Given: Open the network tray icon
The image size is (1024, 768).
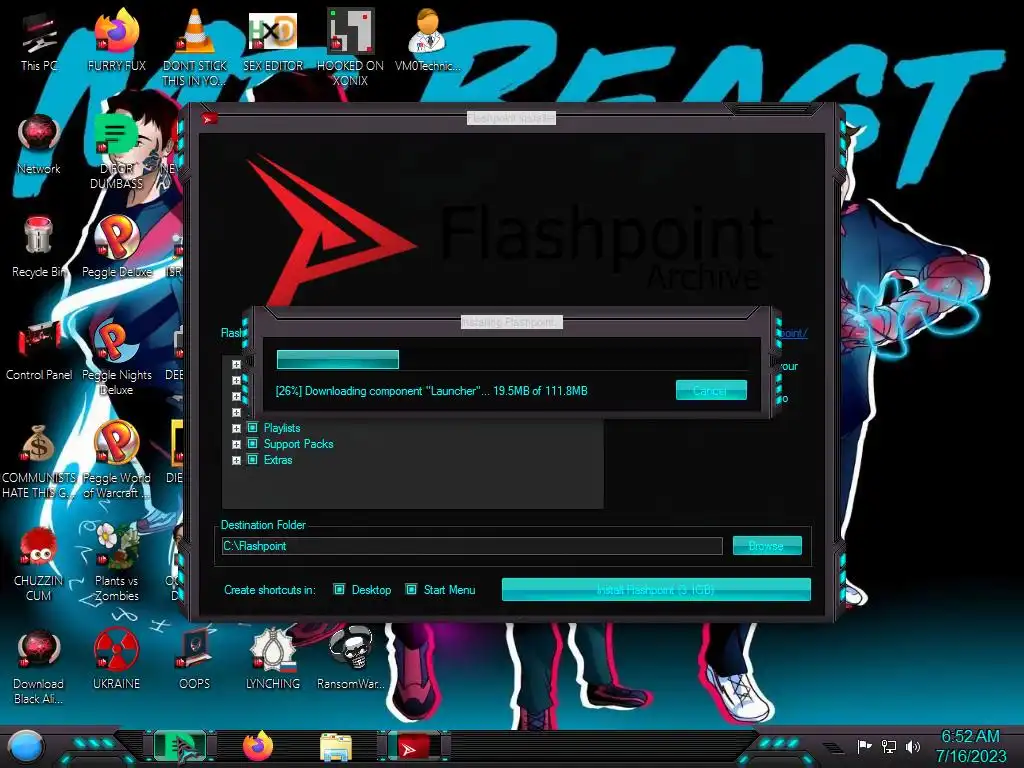Looking at the screenshot, I should tap(889, 746).
